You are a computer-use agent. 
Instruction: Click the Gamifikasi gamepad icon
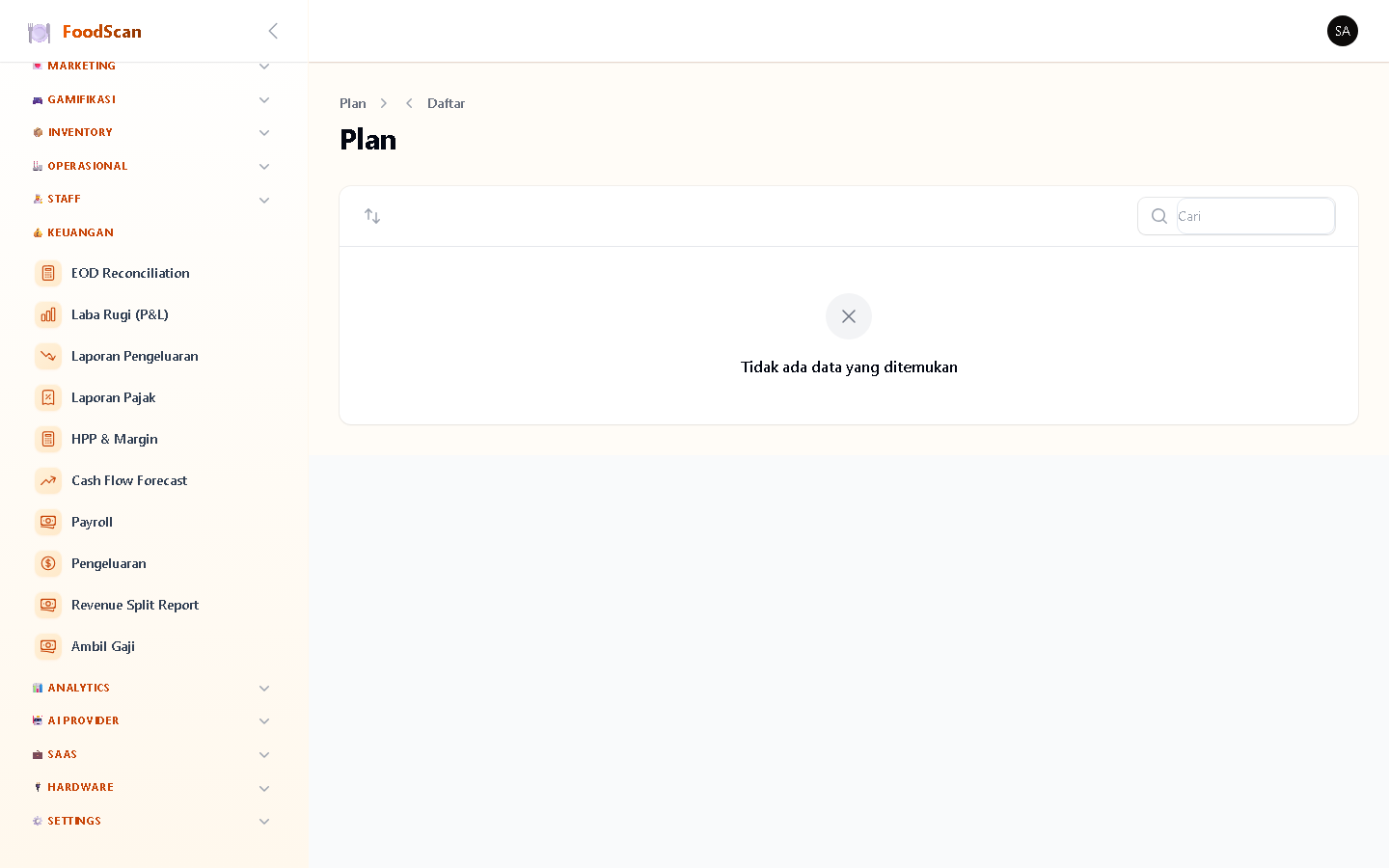(38, 99)
